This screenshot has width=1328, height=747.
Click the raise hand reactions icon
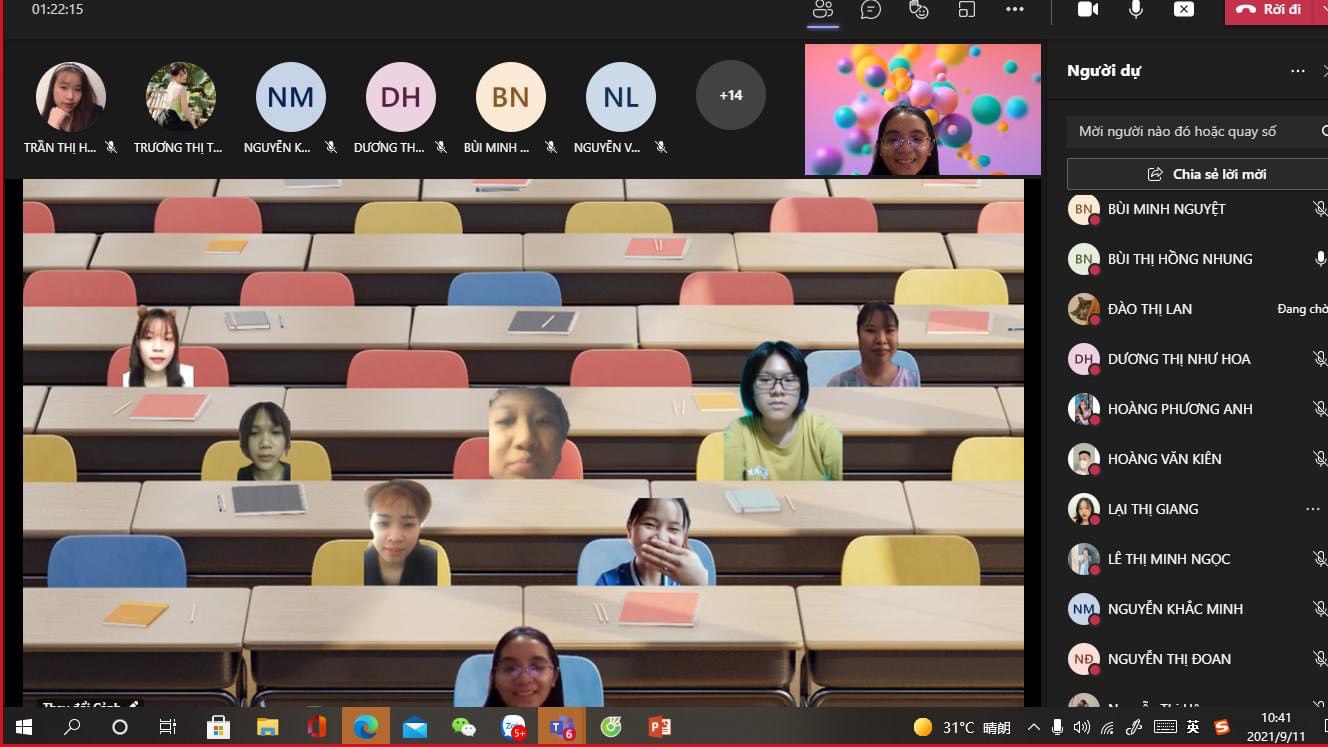click(919, 10)
